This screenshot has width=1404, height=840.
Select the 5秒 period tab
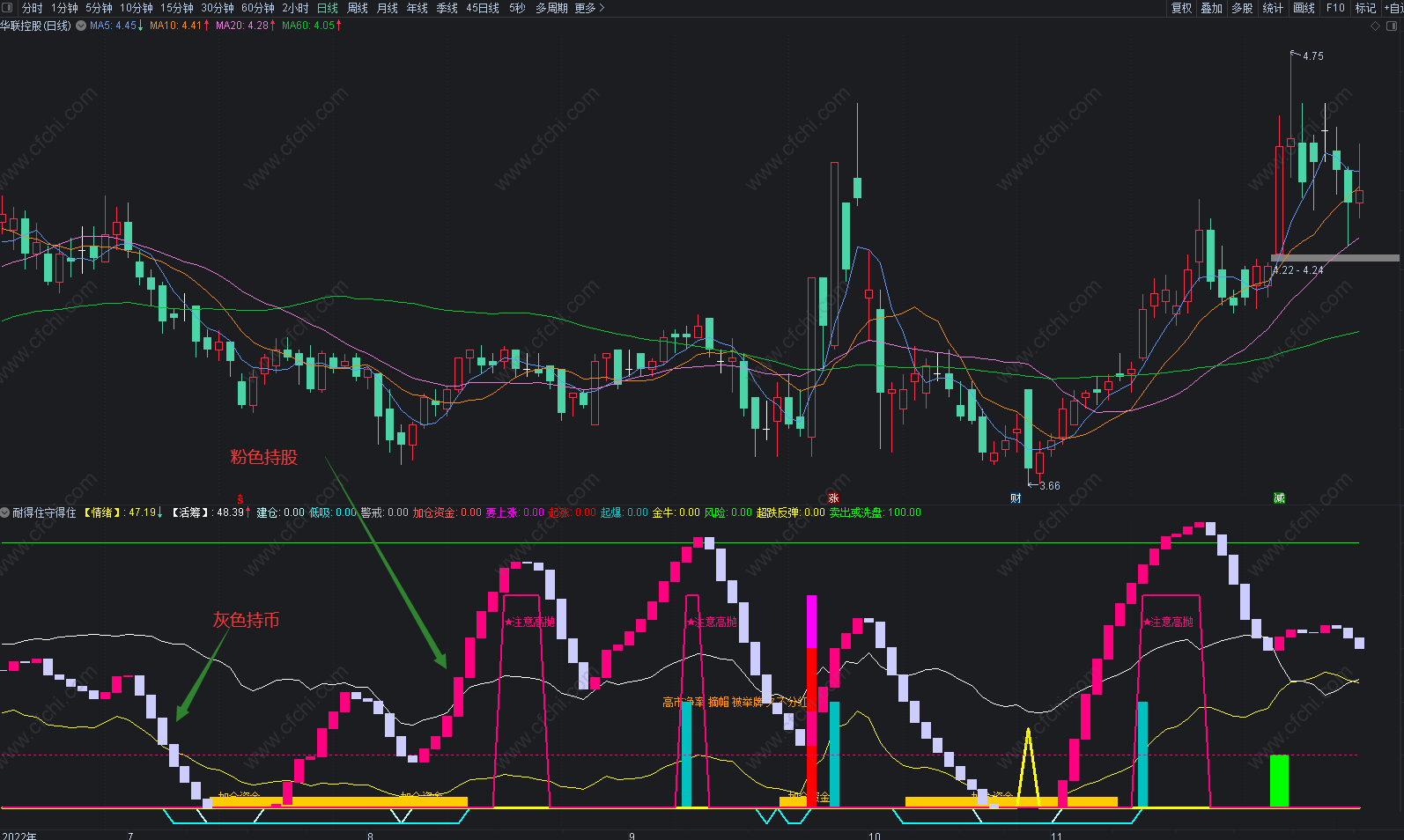(517, 8)
